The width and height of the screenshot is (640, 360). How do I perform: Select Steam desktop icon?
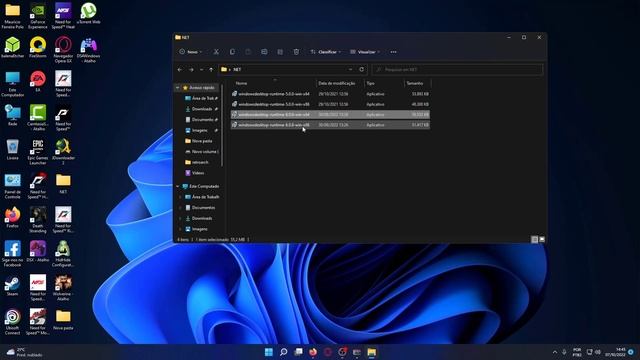coord(13,285)
